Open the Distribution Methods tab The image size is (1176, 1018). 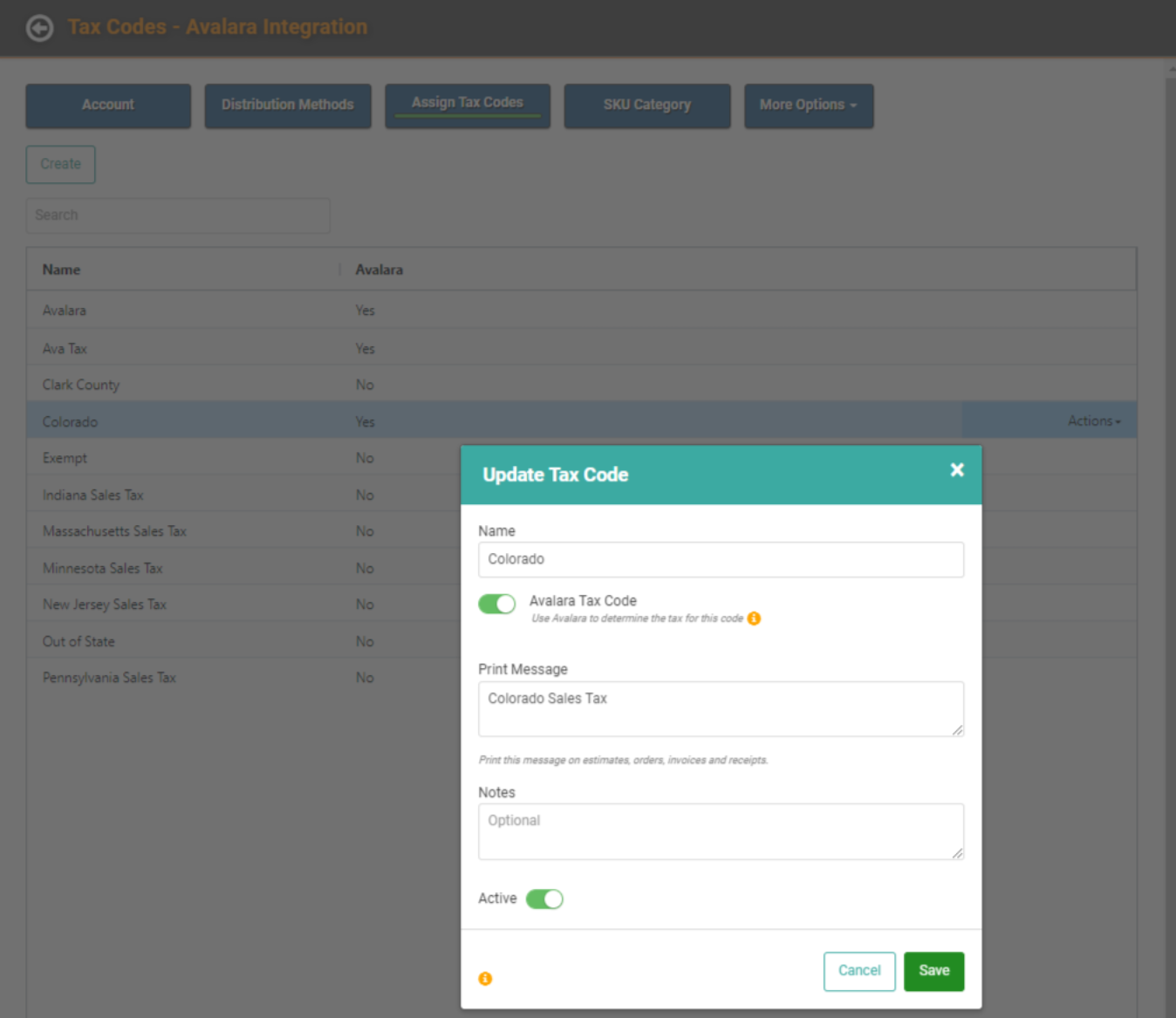pos(288,106)
